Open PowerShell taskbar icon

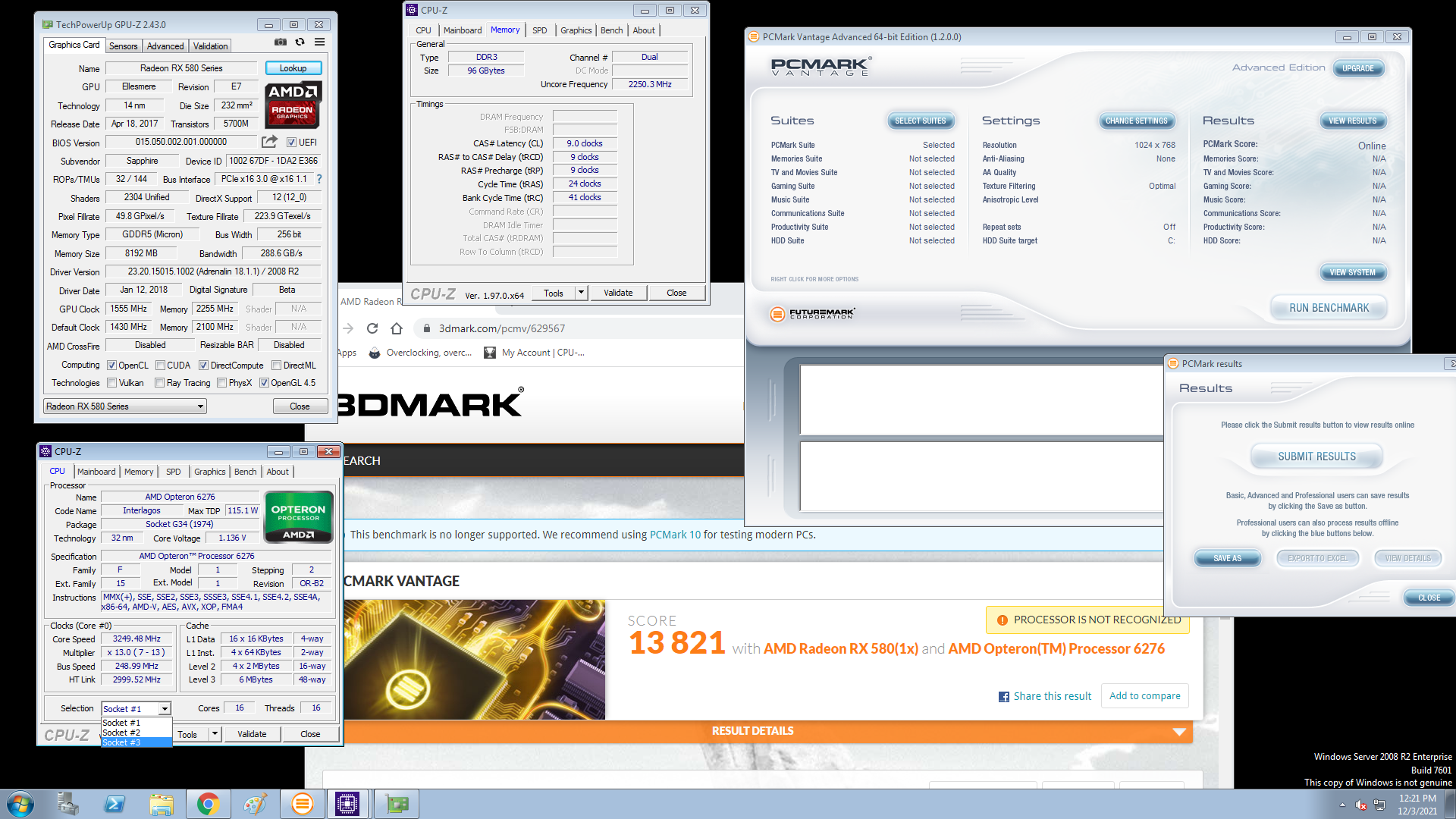click(x=115, y=804)
